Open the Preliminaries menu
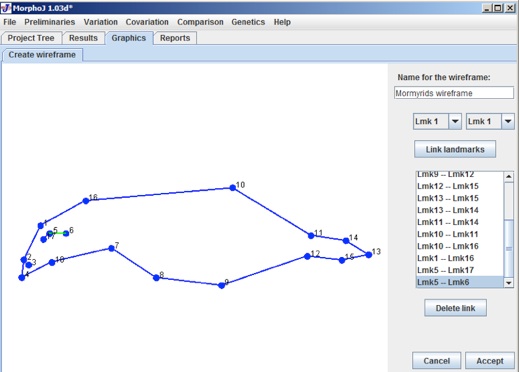Screen dimensions: 519x372 pos(49,22)
